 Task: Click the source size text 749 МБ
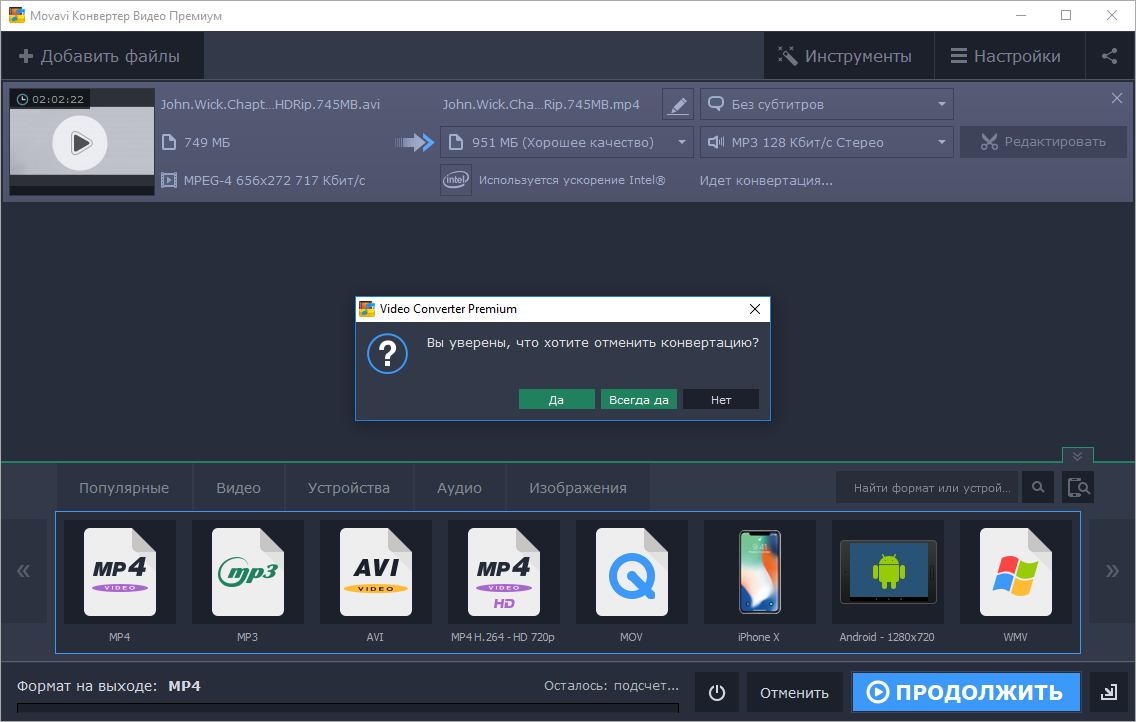(206, 143)
